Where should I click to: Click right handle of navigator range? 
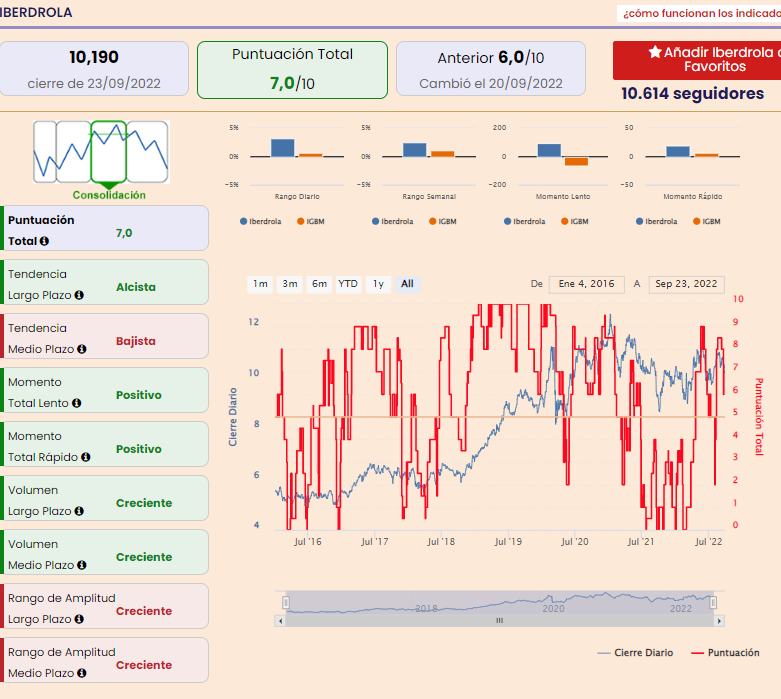pyautogui.click(x=713, y=603)
